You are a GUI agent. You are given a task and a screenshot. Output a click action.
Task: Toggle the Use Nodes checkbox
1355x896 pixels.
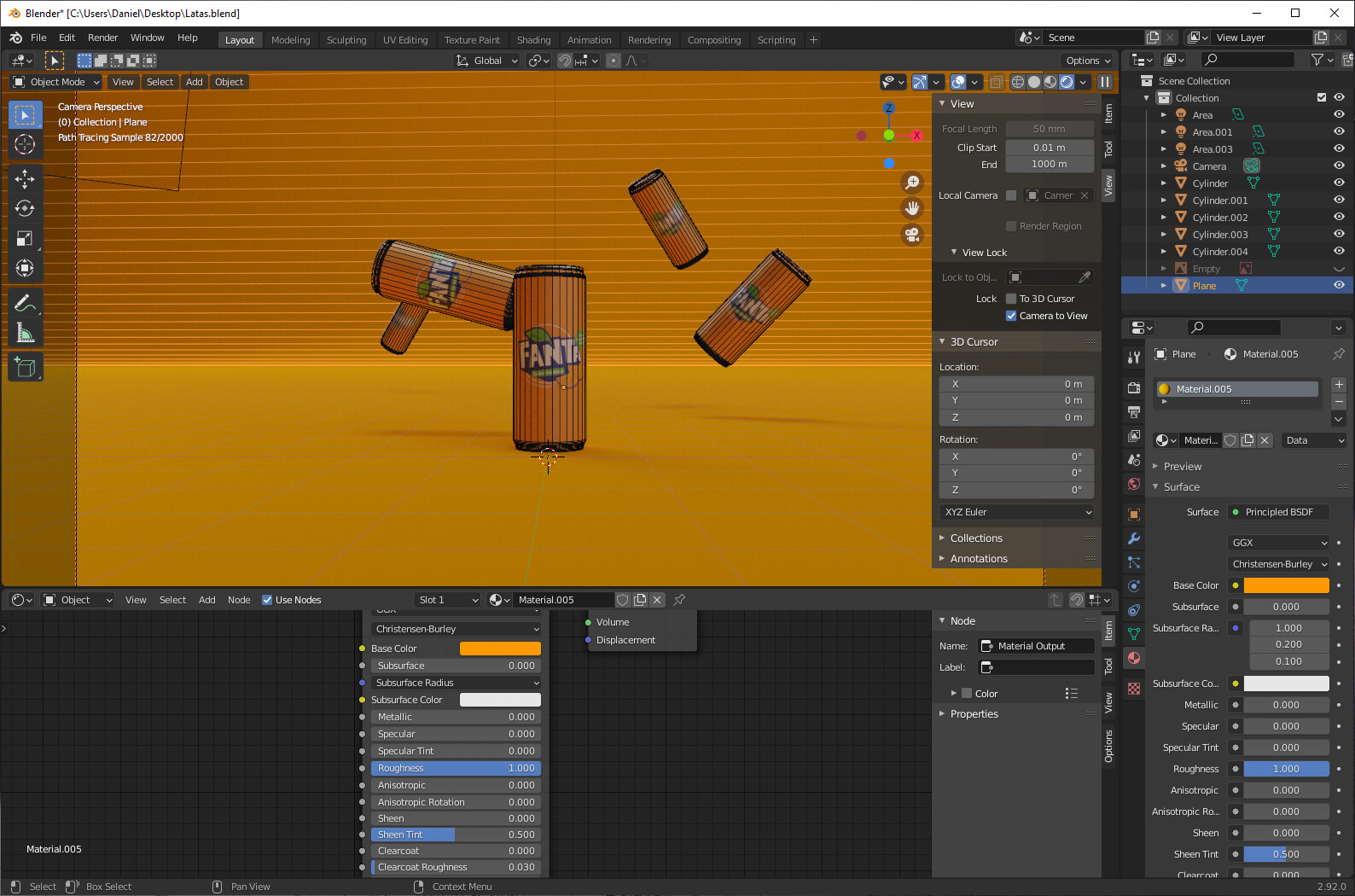[267, 600]
